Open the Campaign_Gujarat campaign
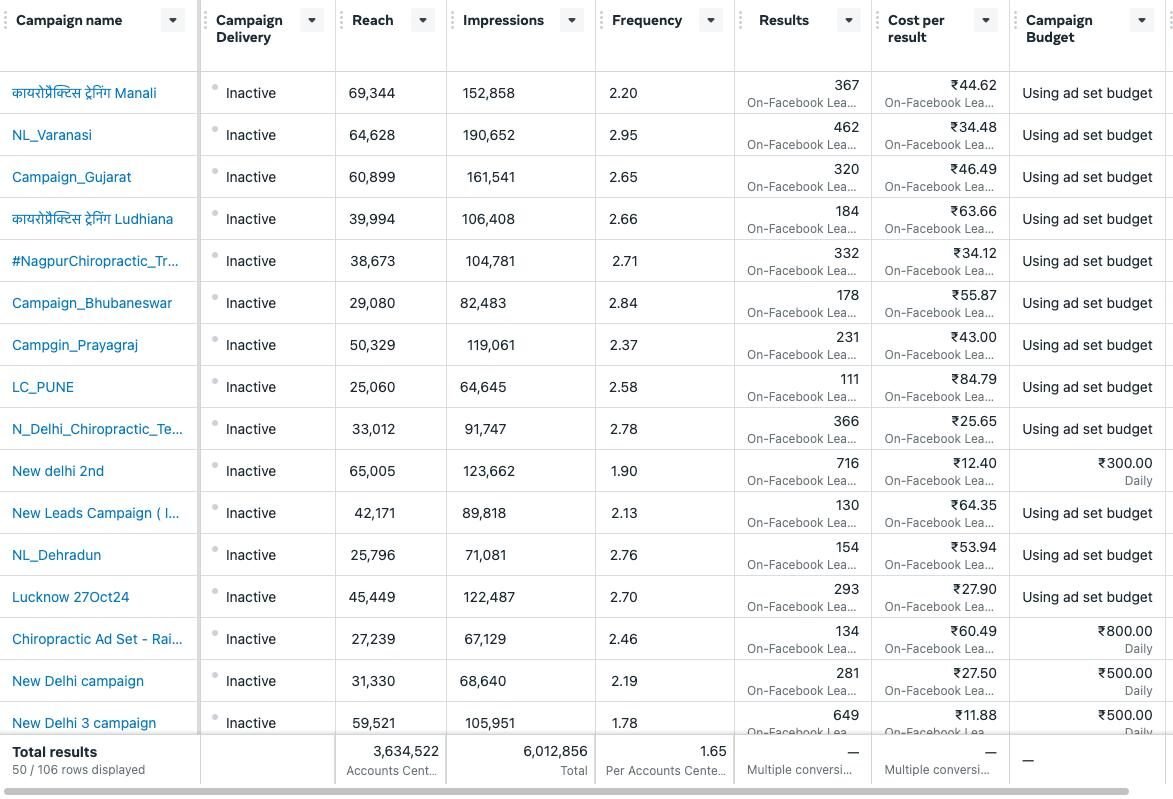Screen dimensions: 1173x799 (x=71, y=177)
